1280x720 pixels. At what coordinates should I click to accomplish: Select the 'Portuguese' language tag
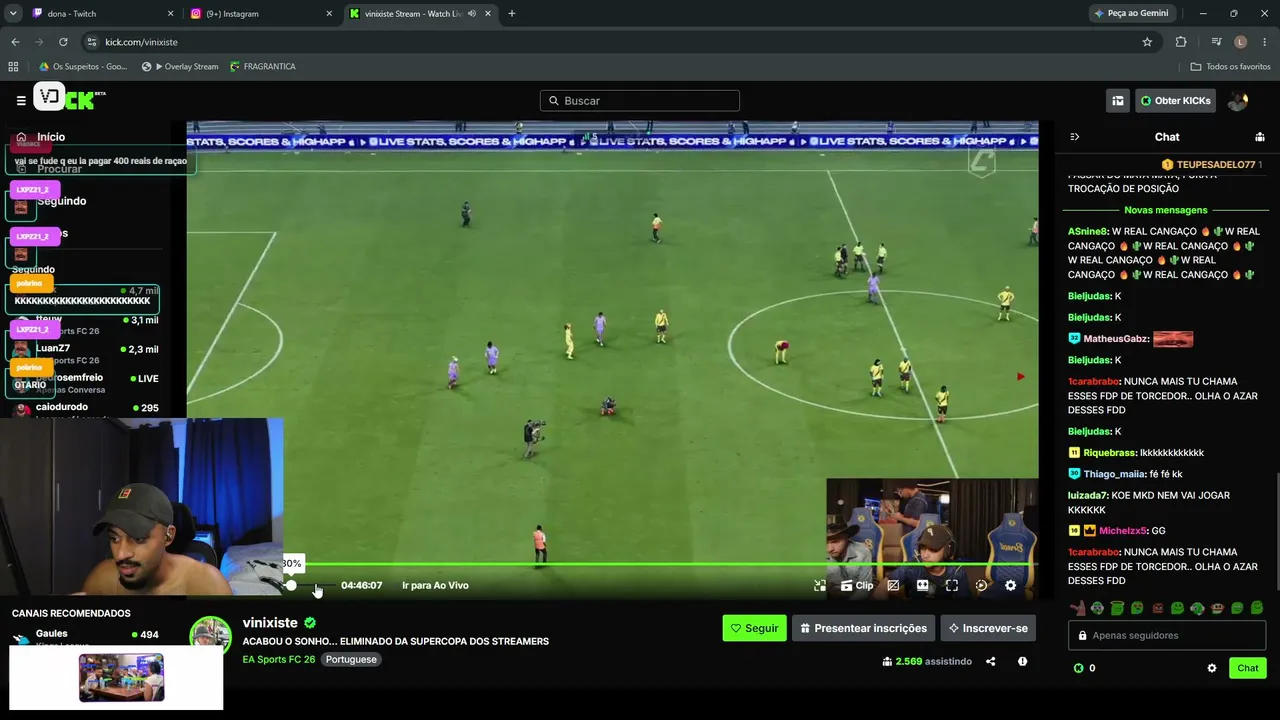point(351,660)
